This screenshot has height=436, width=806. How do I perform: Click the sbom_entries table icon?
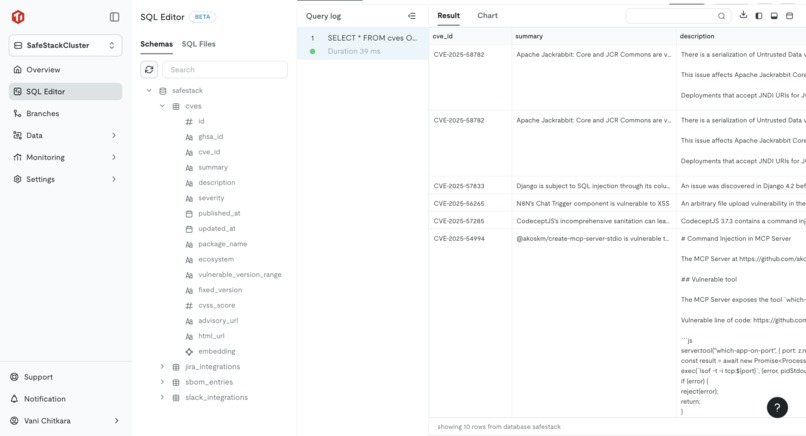coord(176,383)
